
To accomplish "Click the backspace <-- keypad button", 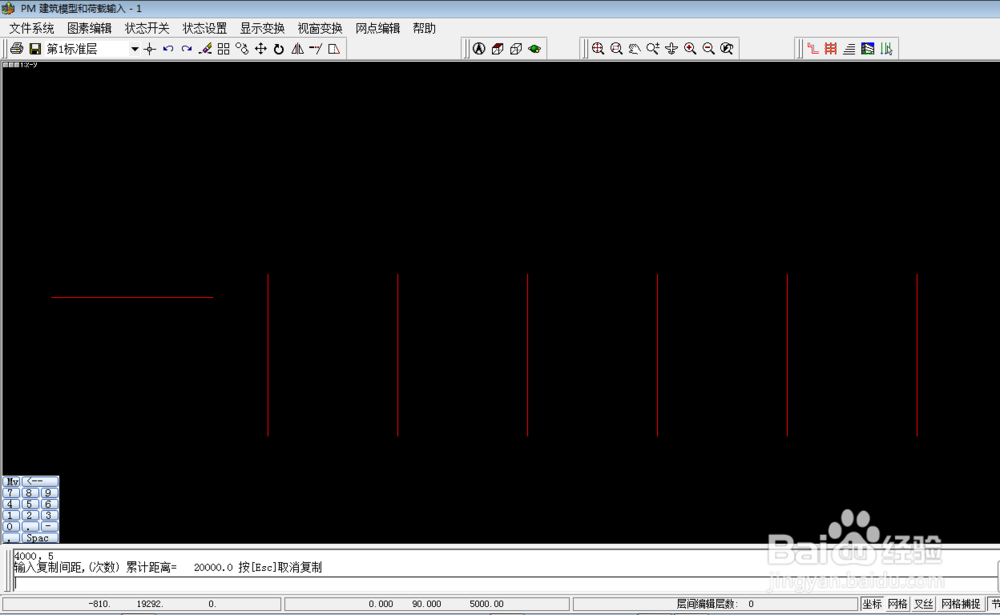I will tap(40, 481).
